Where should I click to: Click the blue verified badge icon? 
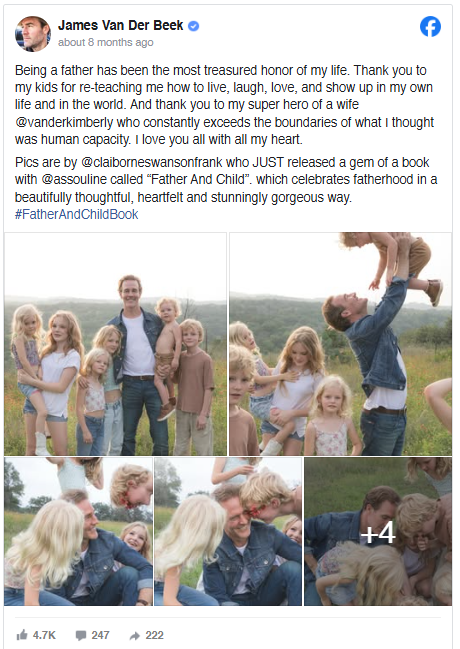tap(193, 26)
